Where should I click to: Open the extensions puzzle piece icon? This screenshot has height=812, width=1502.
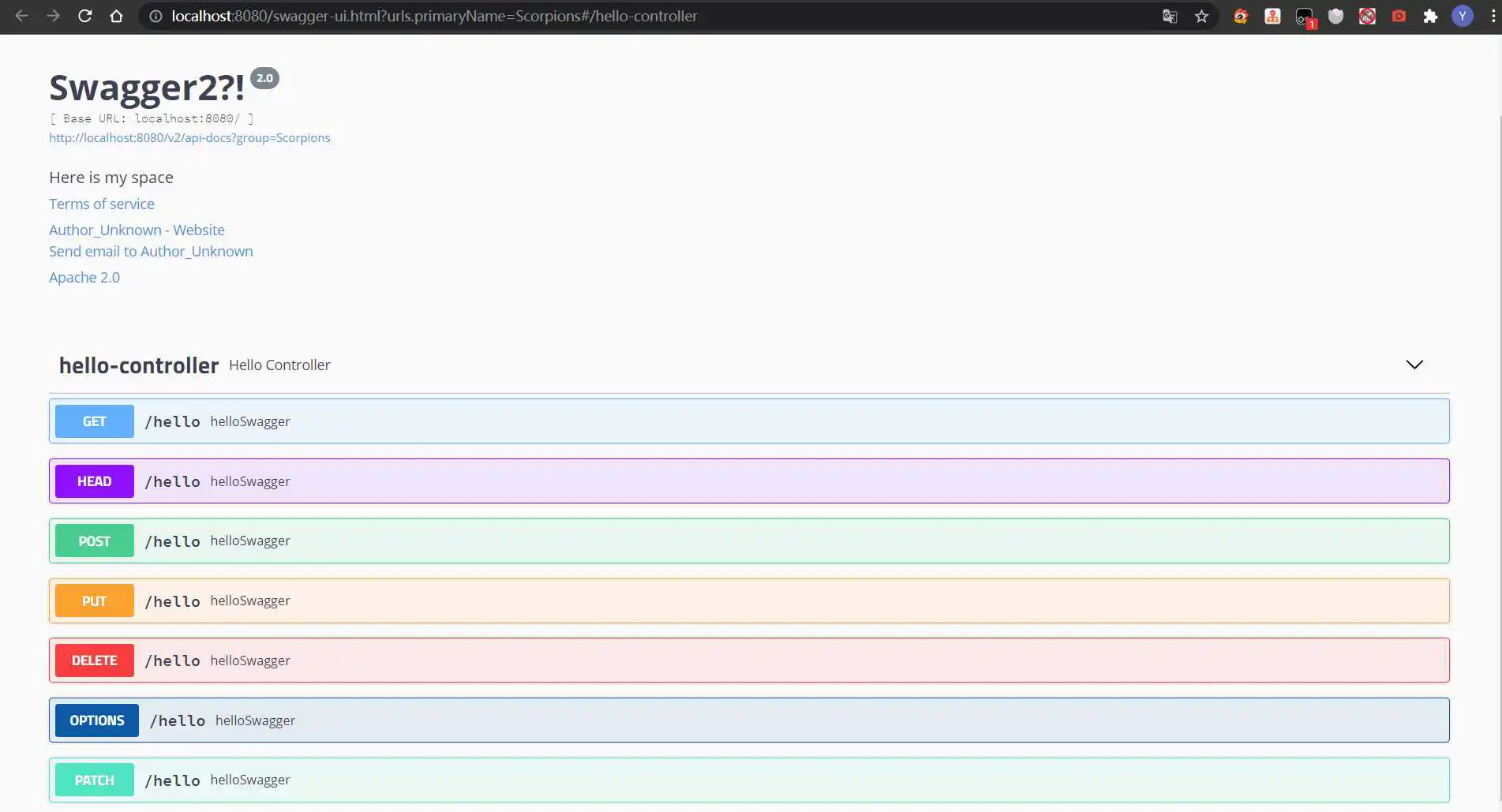(1430, 16)
